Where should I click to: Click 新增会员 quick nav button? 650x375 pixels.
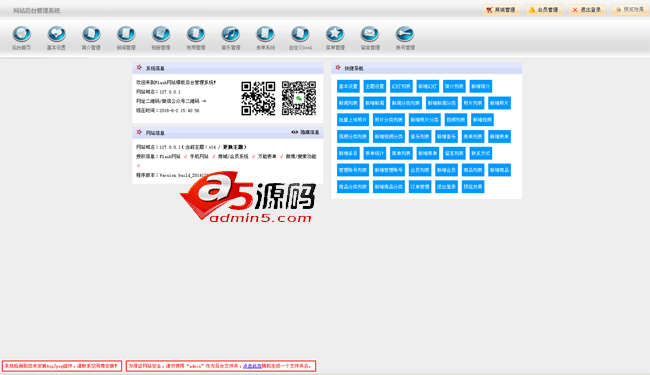[446, 170]
